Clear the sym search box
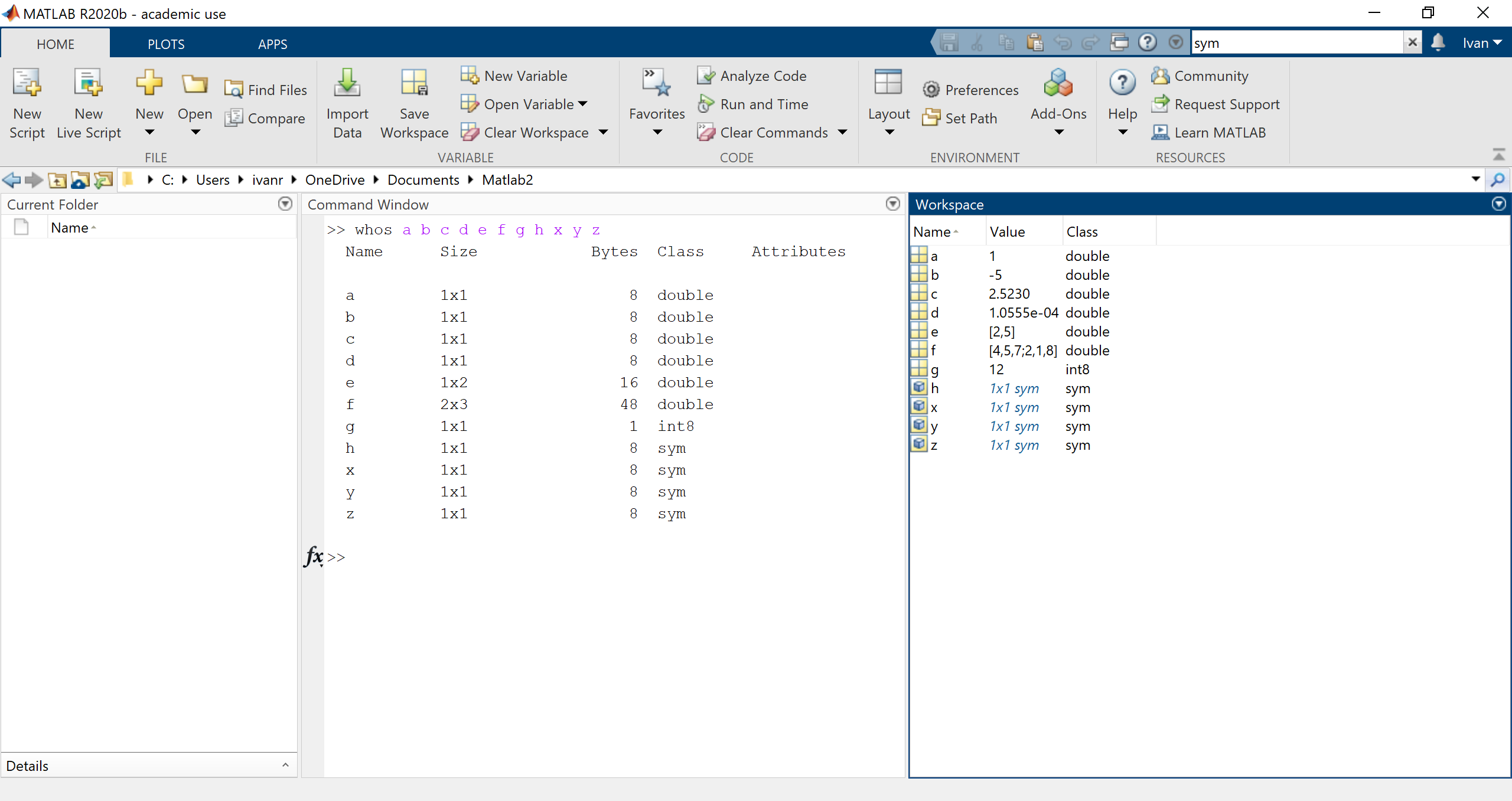 click(1413, 42)
